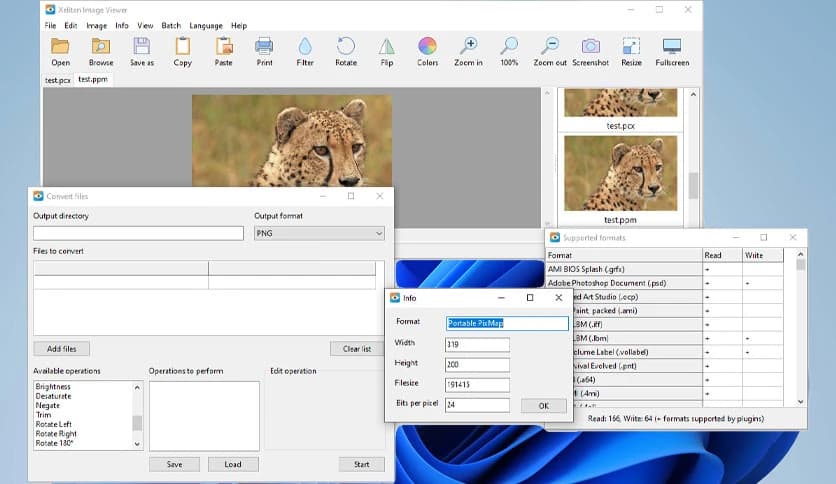Click the Output directory input field
This screenshot has width=836, height=484.
(x=138, y=233)
